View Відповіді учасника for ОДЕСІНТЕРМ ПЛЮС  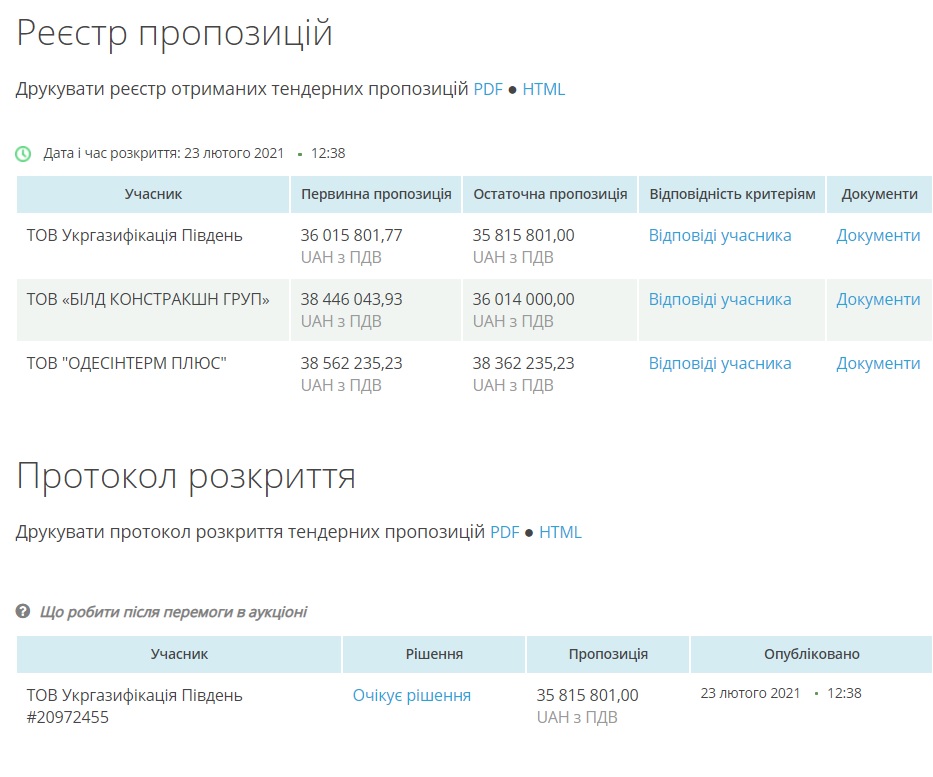click(x=720, y=364)
